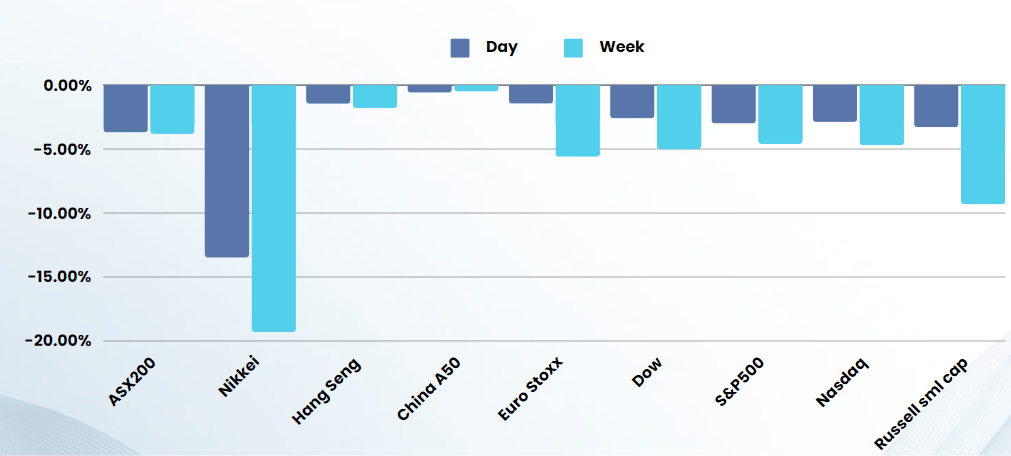Select the ASX200 Day bar
The height and width of the screenshot is (456, 1011).
126,108
